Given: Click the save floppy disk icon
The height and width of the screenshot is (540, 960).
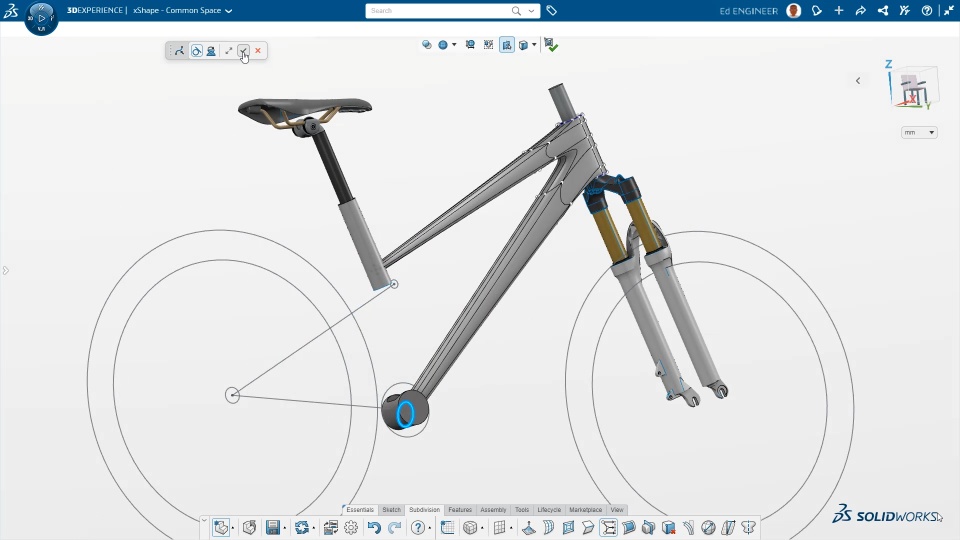Looking at the screenshot, I should pyautogui.click(x=273, y=527).
